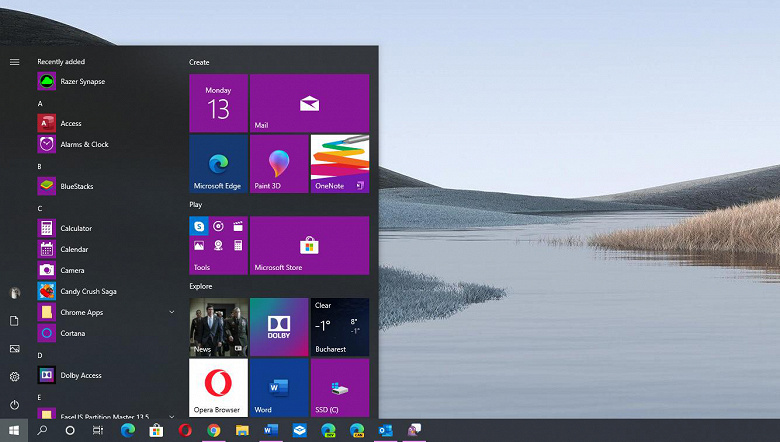Open Razer Synapse from recently added
Image resolution: width=780 pixels, height=442 pixels.
(x=106, y=81)
